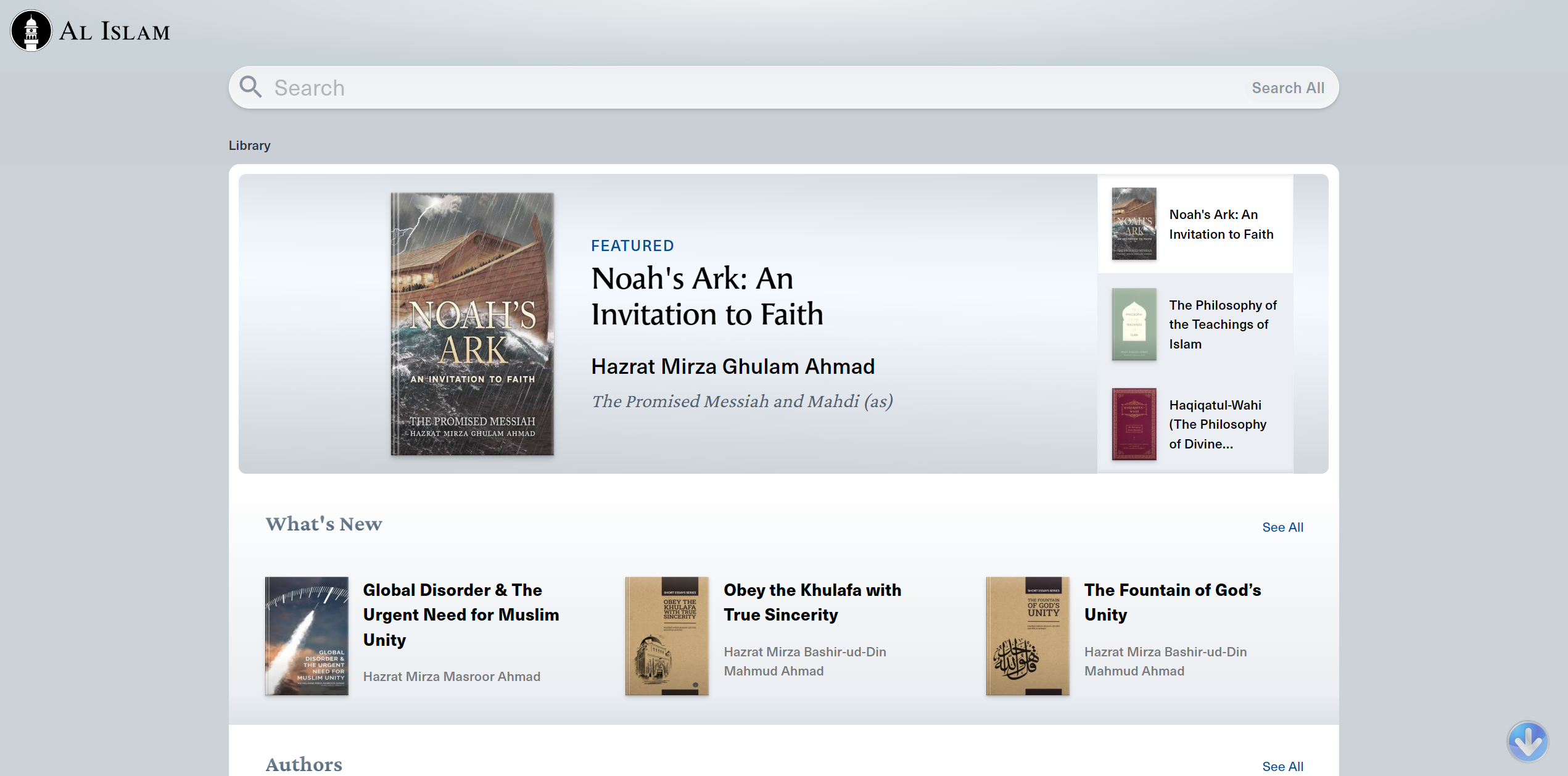1568x776 pixels.
Task: Open the Search All scope dropdown
Action: 1288,88
